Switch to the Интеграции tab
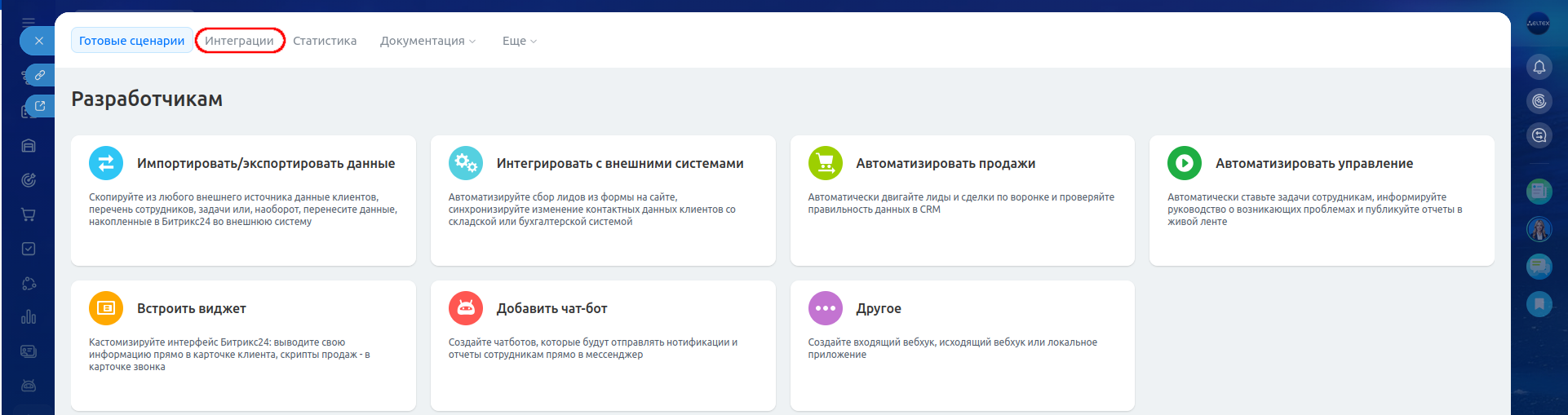The height and width of the screenshot is (415, 1568). point(239,41)
